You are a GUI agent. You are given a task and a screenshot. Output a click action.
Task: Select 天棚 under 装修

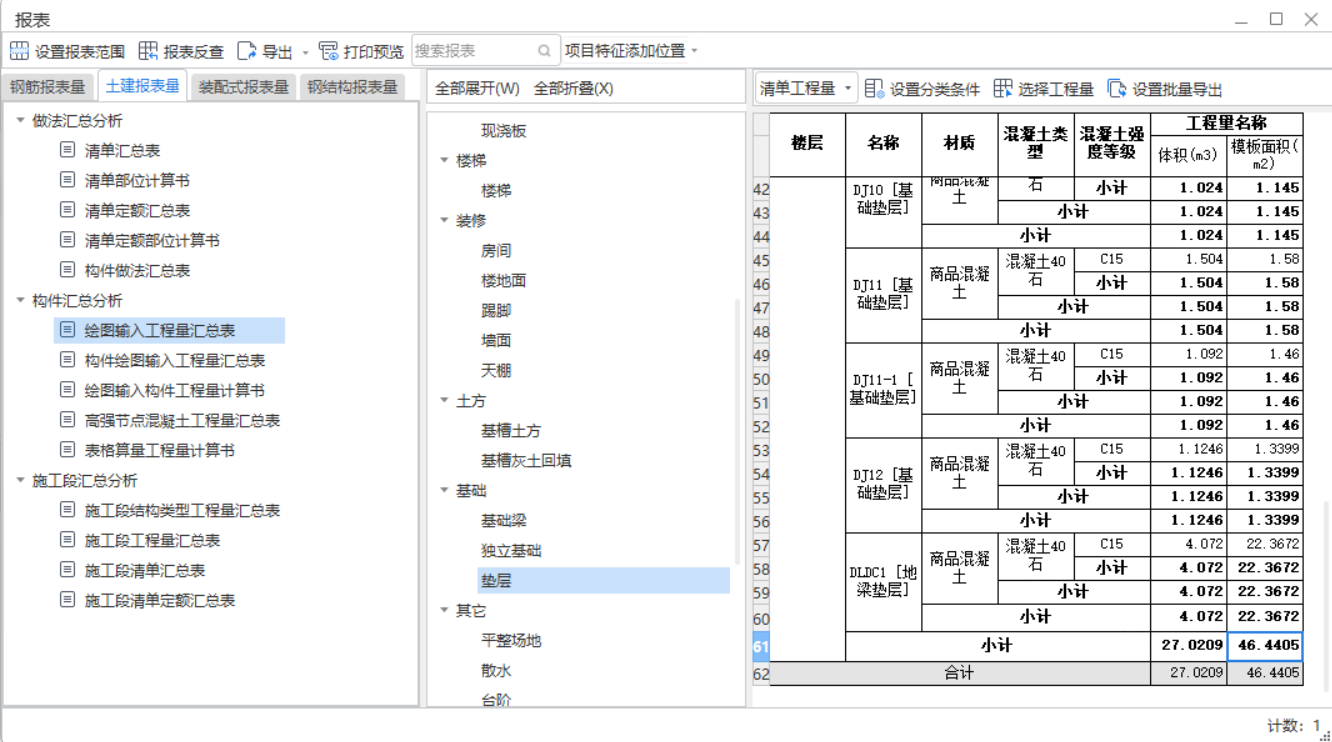click(496, 370)
